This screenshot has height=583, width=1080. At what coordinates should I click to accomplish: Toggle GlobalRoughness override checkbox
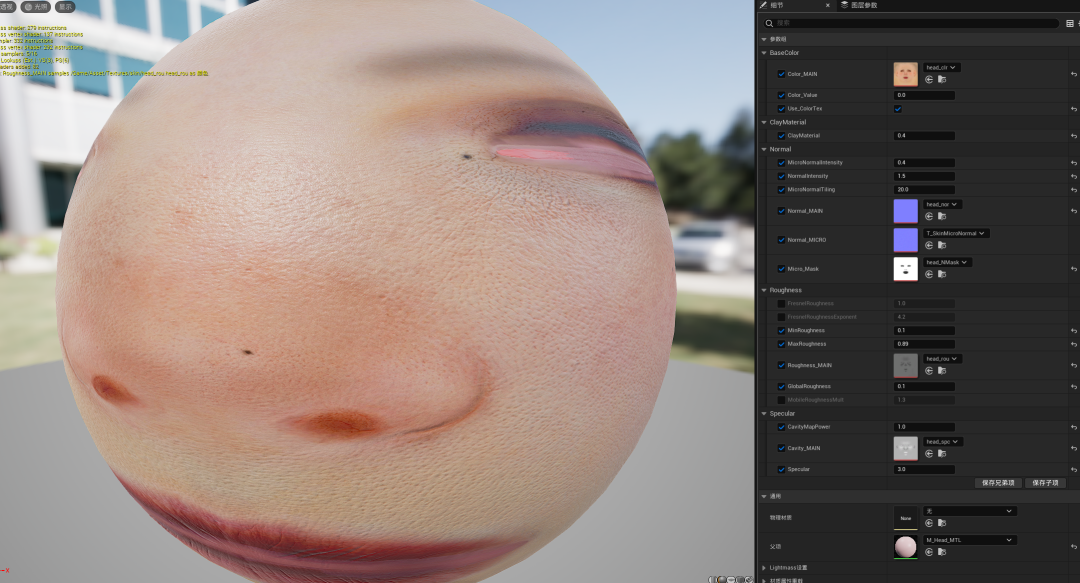coord(781,387)
